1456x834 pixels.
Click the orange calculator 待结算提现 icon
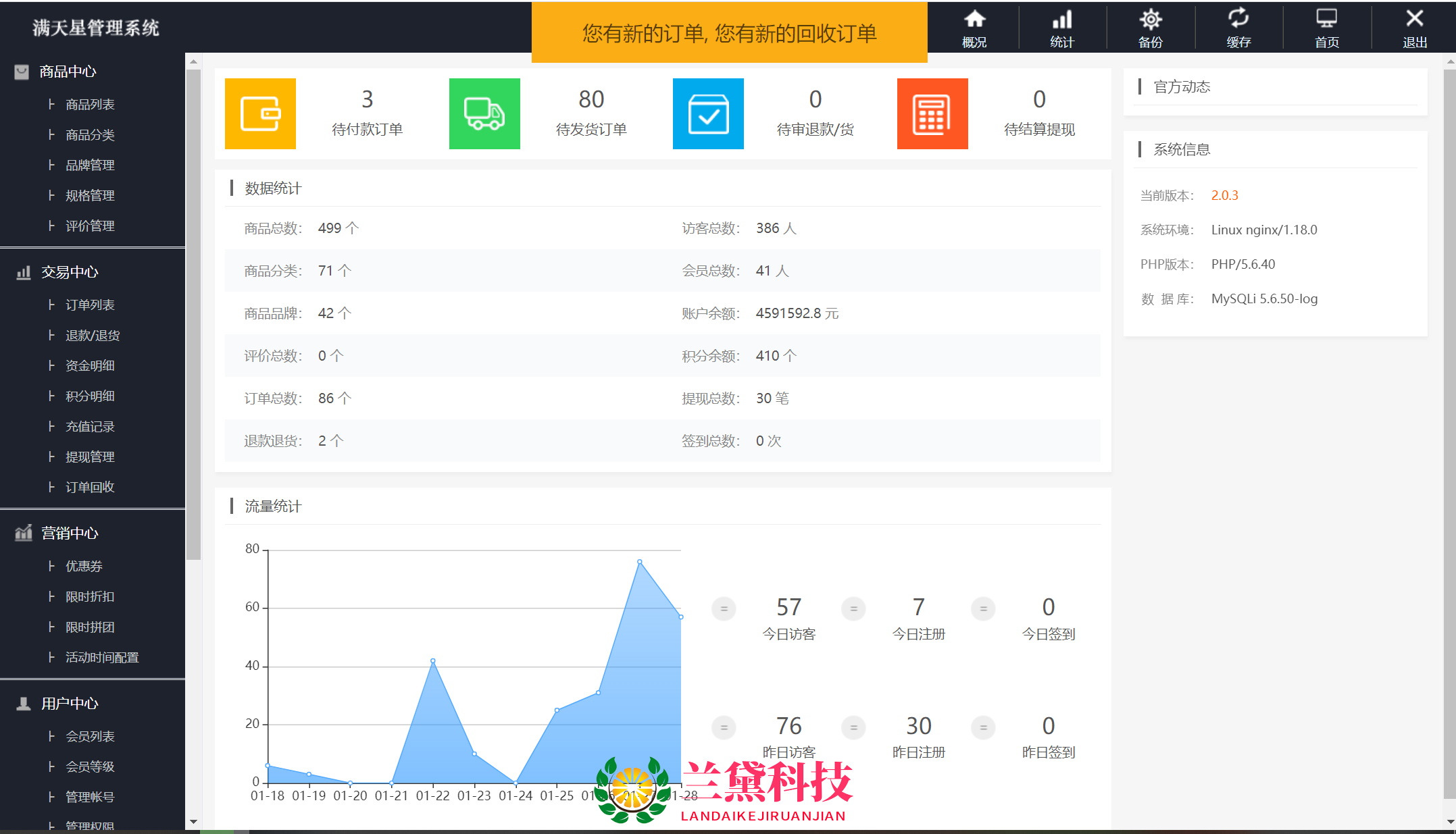(x=932, y=113)
